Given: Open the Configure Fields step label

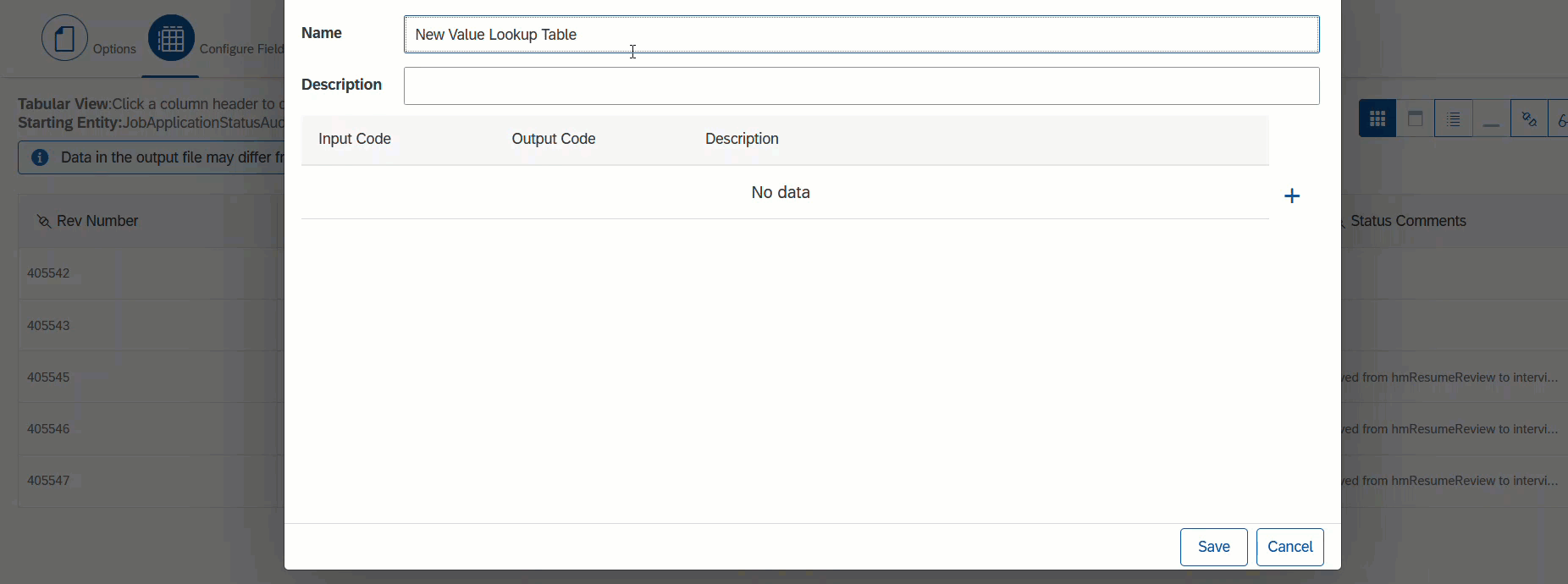Looking at the screenshot, I should 242,49.
